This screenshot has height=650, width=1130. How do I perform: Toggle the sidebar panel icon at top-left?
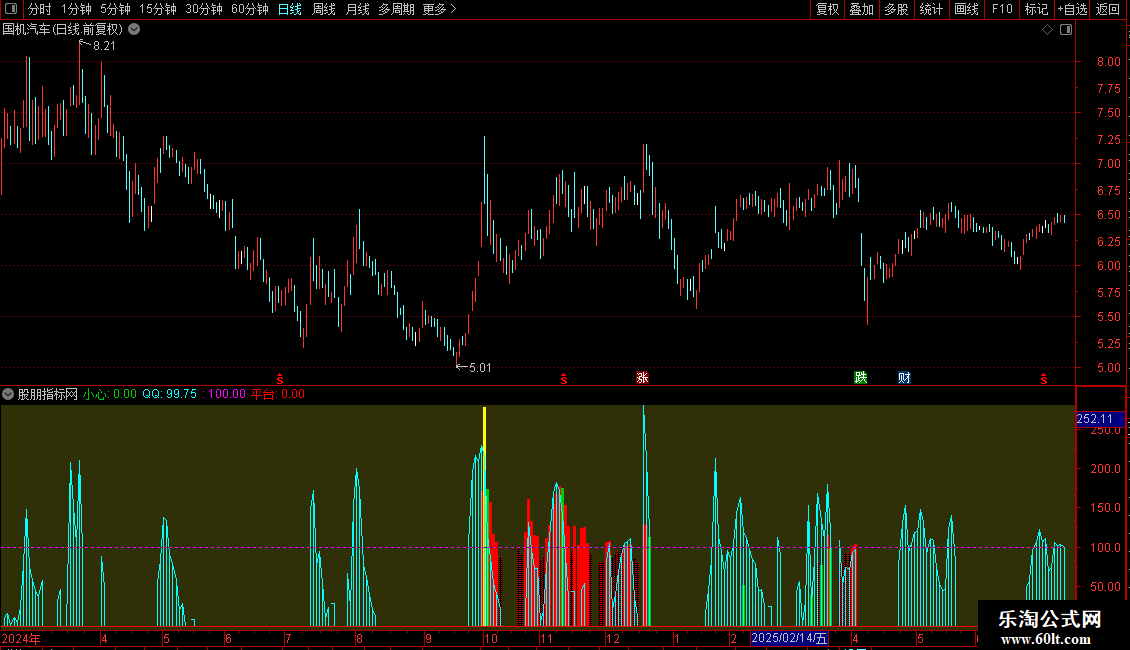[11, 9]
